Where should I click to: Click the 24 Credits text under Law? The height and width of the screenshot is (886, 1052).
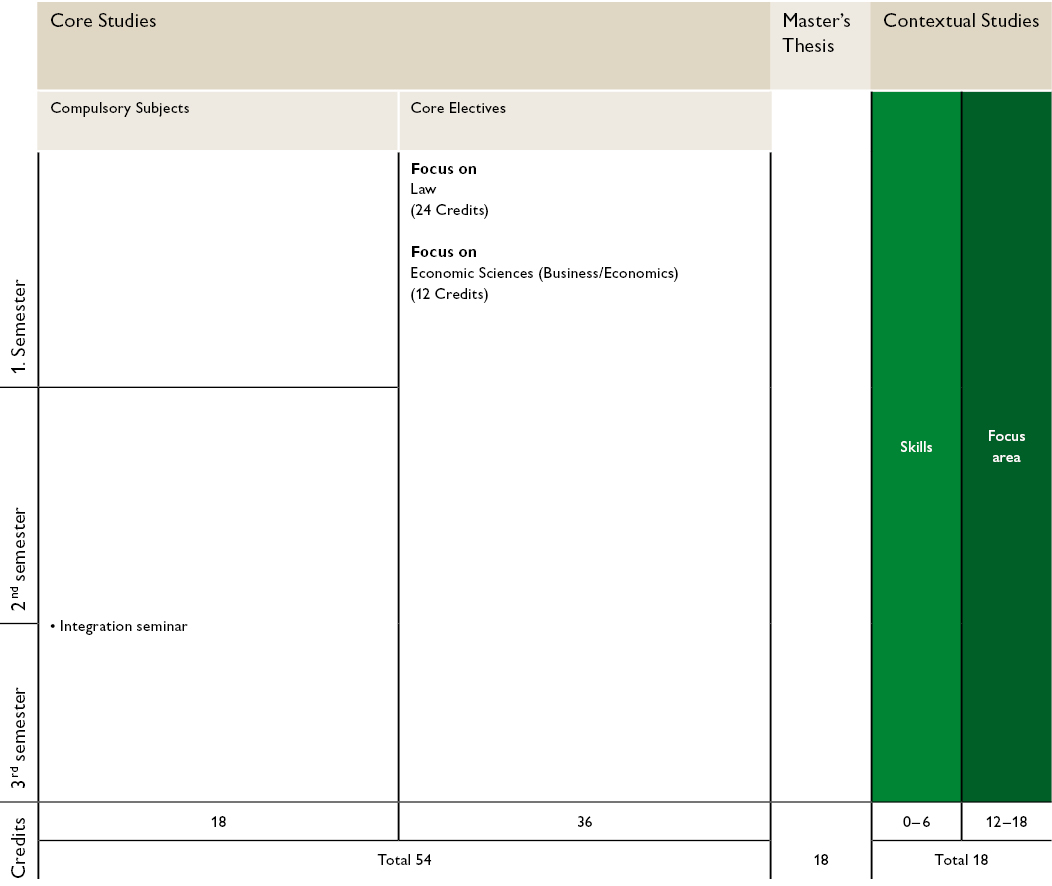pyautogui.click(x=449, y=210)
